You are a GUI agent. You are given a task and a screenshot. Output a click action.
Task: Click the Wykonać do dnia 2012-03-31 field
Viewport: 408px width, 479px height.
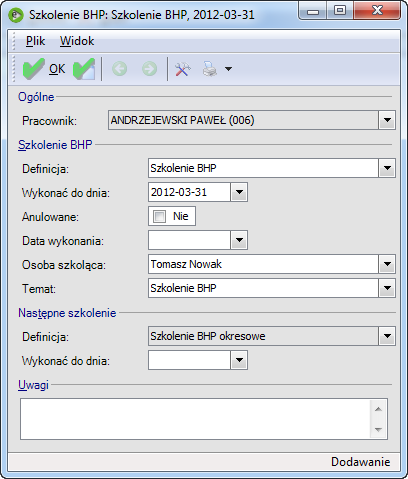[189, 192]
